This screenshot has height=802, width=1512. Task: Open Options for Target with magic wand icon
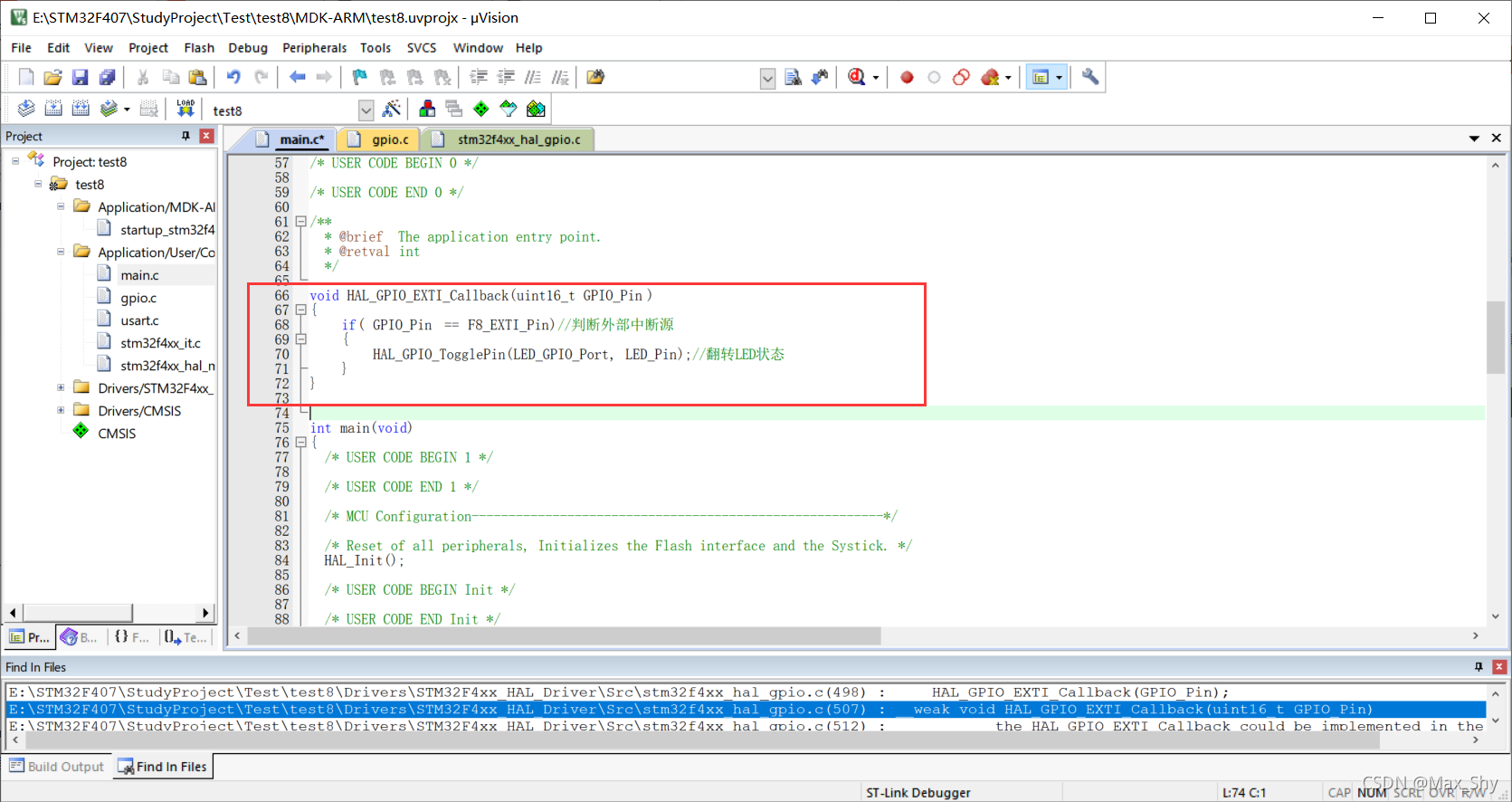coord(392,110)
